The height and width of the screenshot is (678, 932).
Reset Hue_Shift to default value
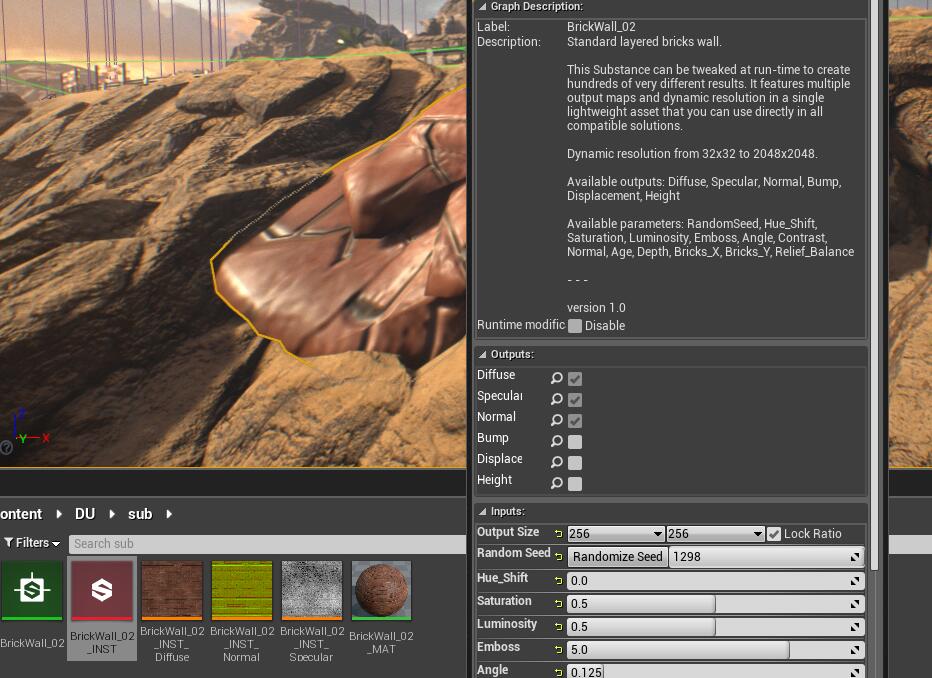coord(558,581)
